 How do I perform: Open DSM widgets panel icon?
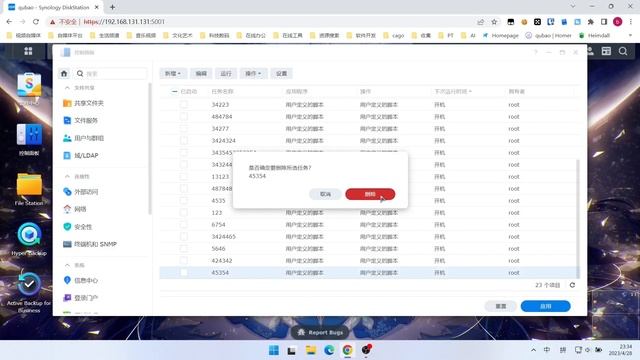tap(606, 51)
